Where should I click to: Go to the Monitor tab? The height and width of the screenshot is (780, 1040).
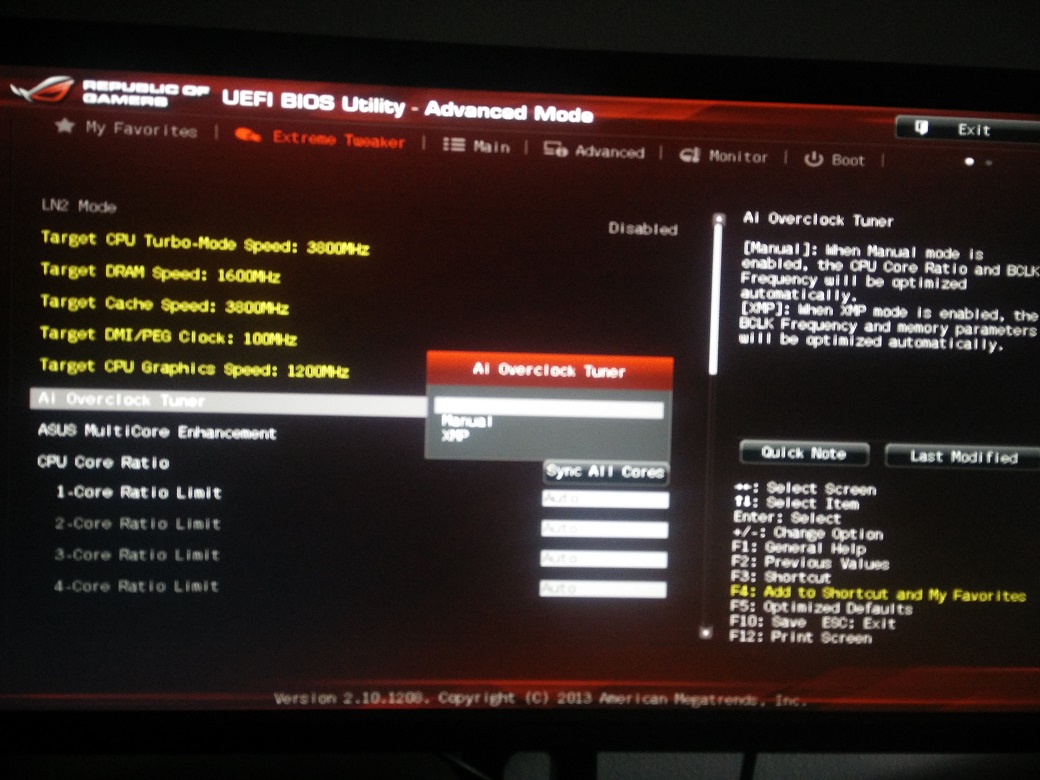(x=738, y=157)
